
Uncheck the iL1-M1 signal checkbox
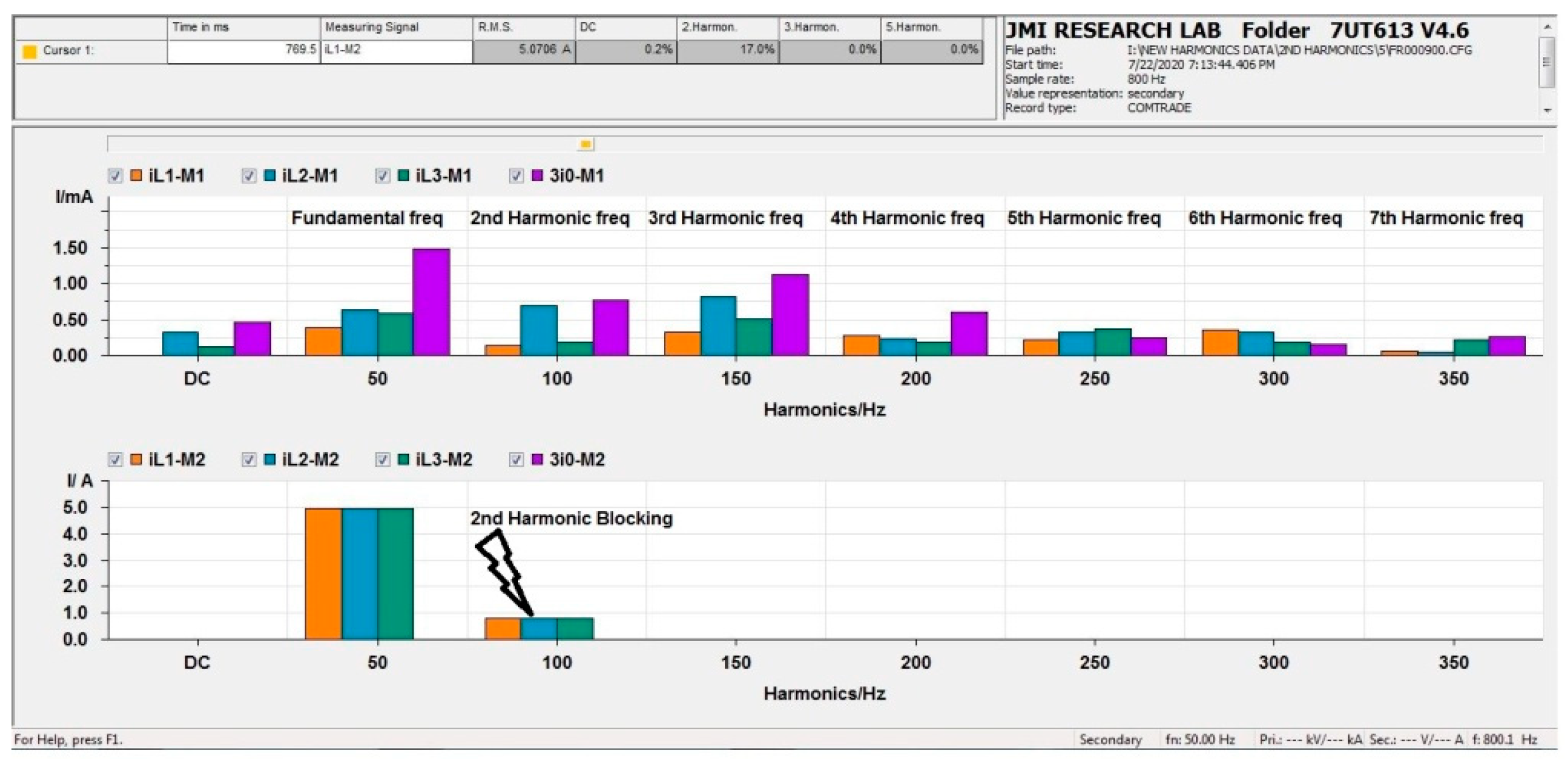[115, 177]
